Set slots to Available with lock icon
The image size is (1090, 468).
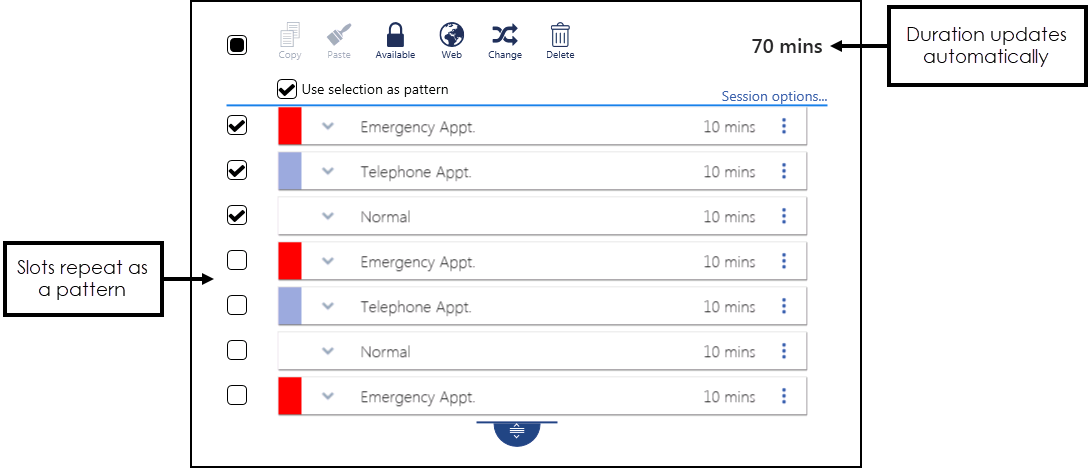point(395,37)
